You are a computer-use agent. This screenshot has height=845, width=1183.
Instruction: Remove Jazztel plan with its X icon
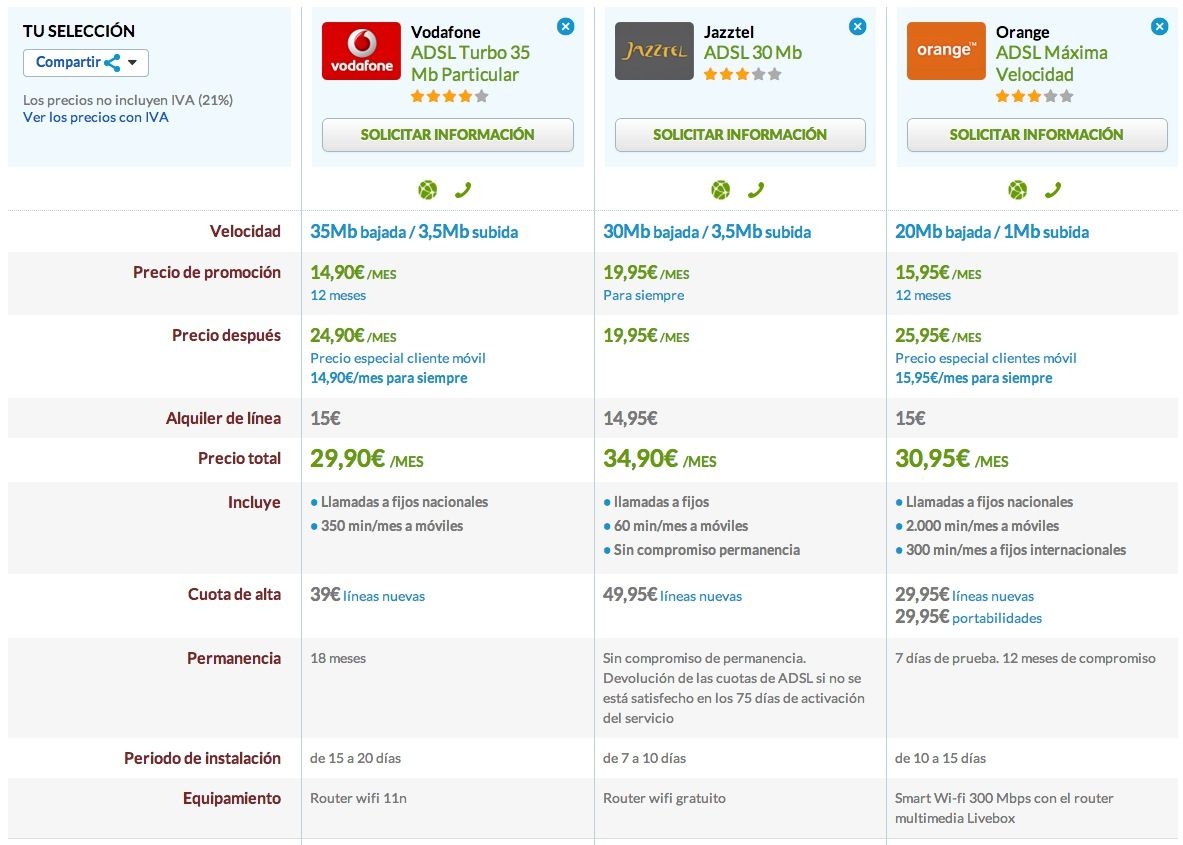point(857,26)
